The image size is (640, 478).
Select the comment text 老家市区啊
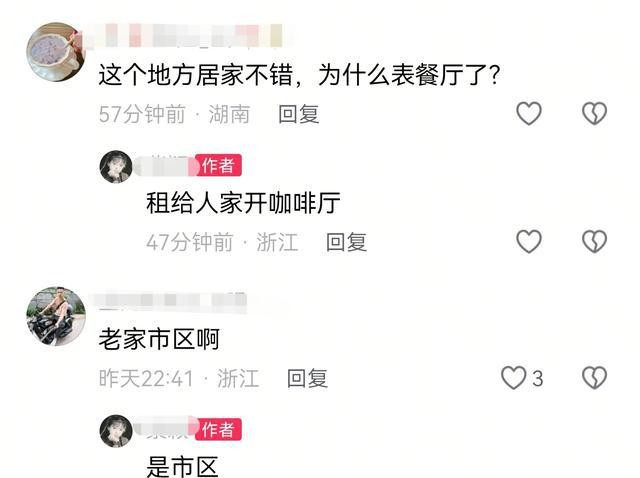click(x=159, y=339)
